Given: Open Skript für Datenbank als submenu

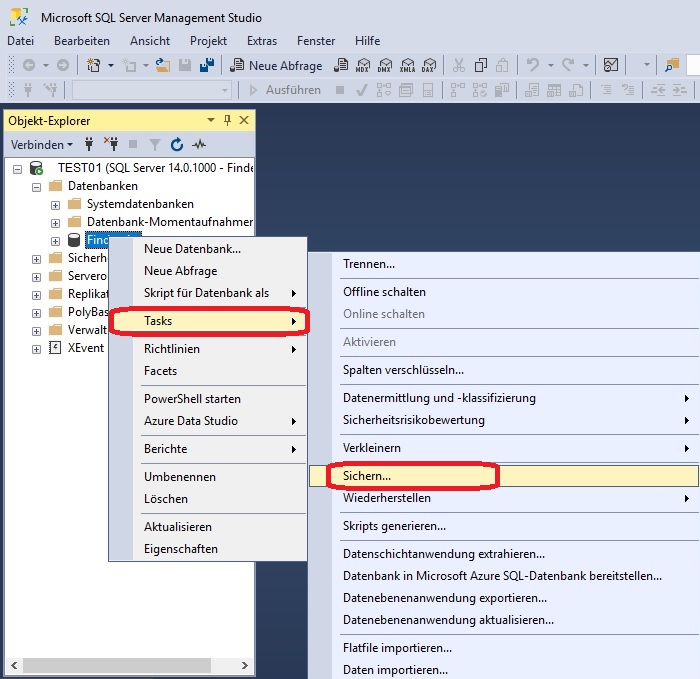Looking at the screenshot, I should click(x=208, y=293).
